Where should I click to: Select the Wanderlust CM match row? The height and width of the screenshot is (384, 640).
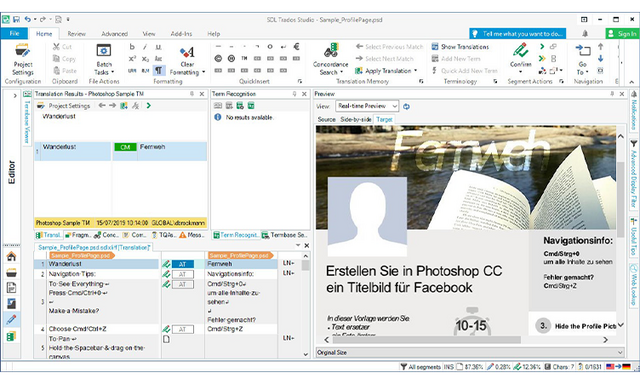click(x=121, y=151)
